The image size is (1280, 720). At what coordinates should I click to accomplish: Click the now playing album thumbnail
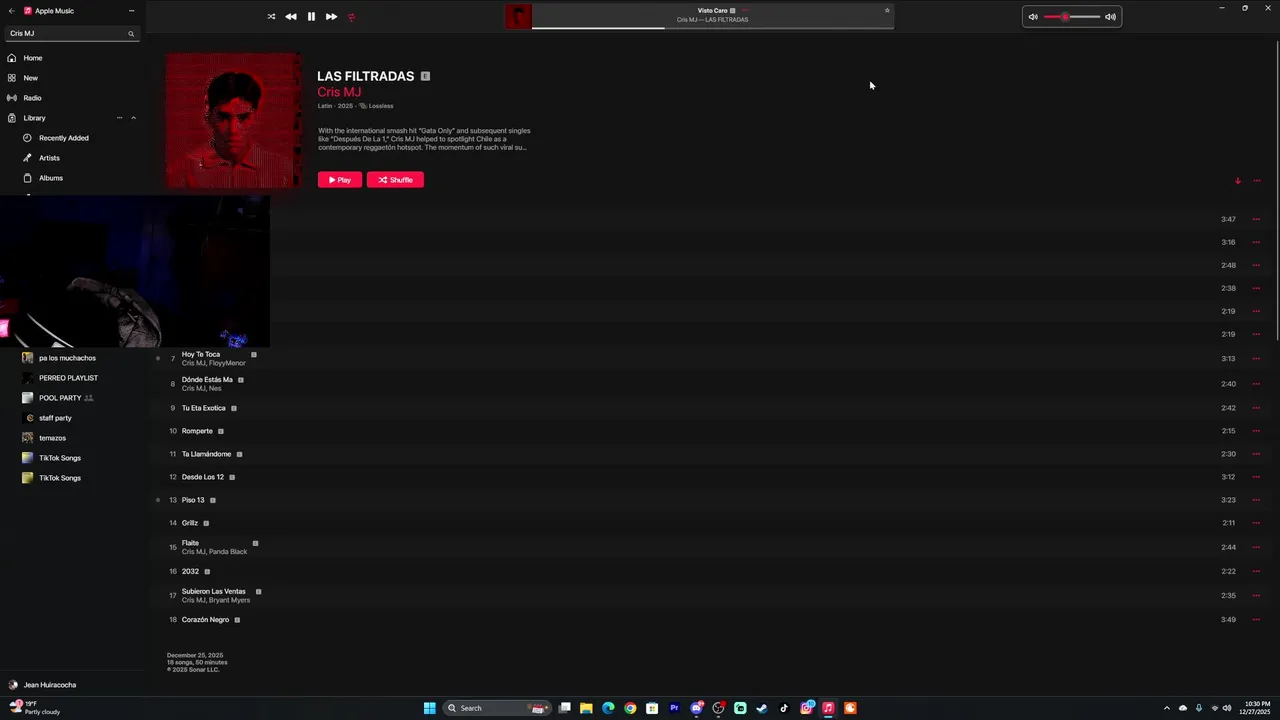click(518, 16)
